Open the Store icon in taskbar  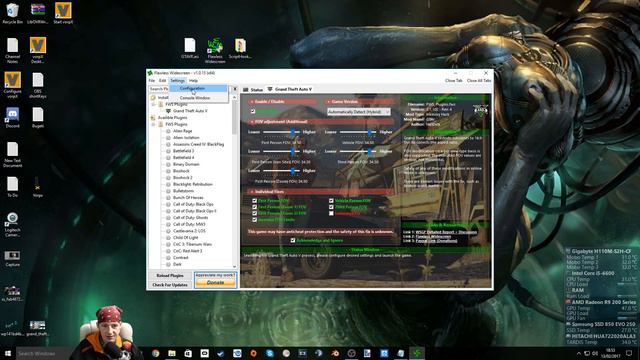click(188, 353)
